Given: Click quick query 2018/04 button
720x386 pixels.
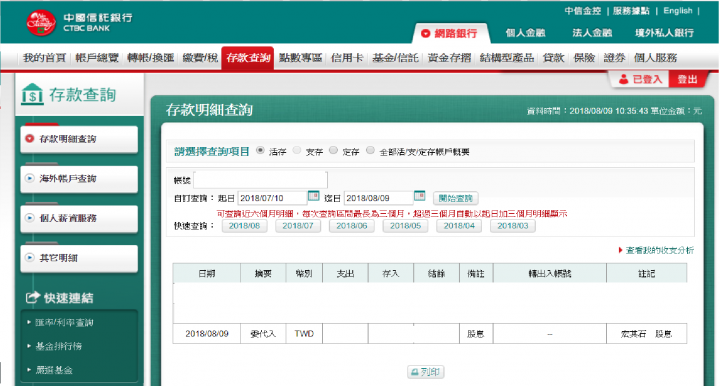Looking at the screenshot, I should (x=459, y=226).
